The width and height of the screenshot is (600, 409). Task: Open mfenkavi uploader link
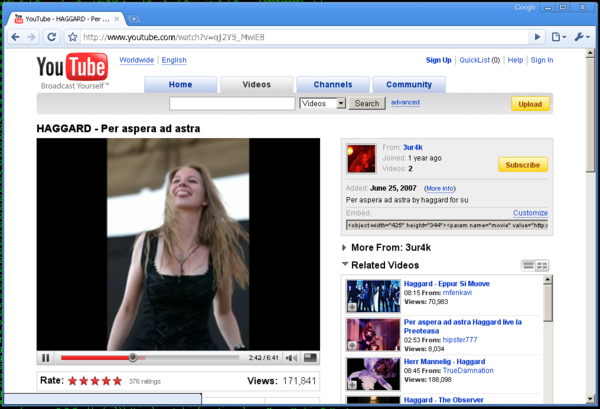click(457, 293)
